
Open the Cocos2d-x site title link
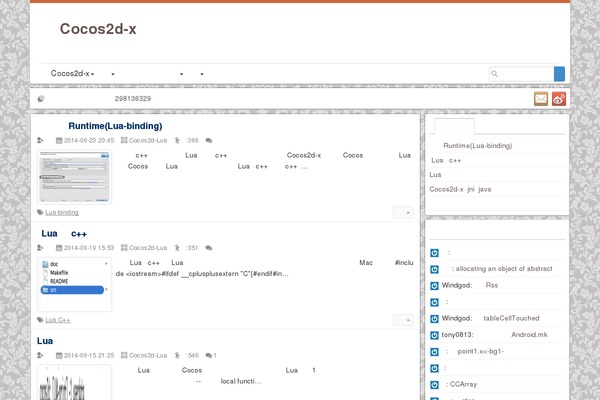tap(98, 29)
